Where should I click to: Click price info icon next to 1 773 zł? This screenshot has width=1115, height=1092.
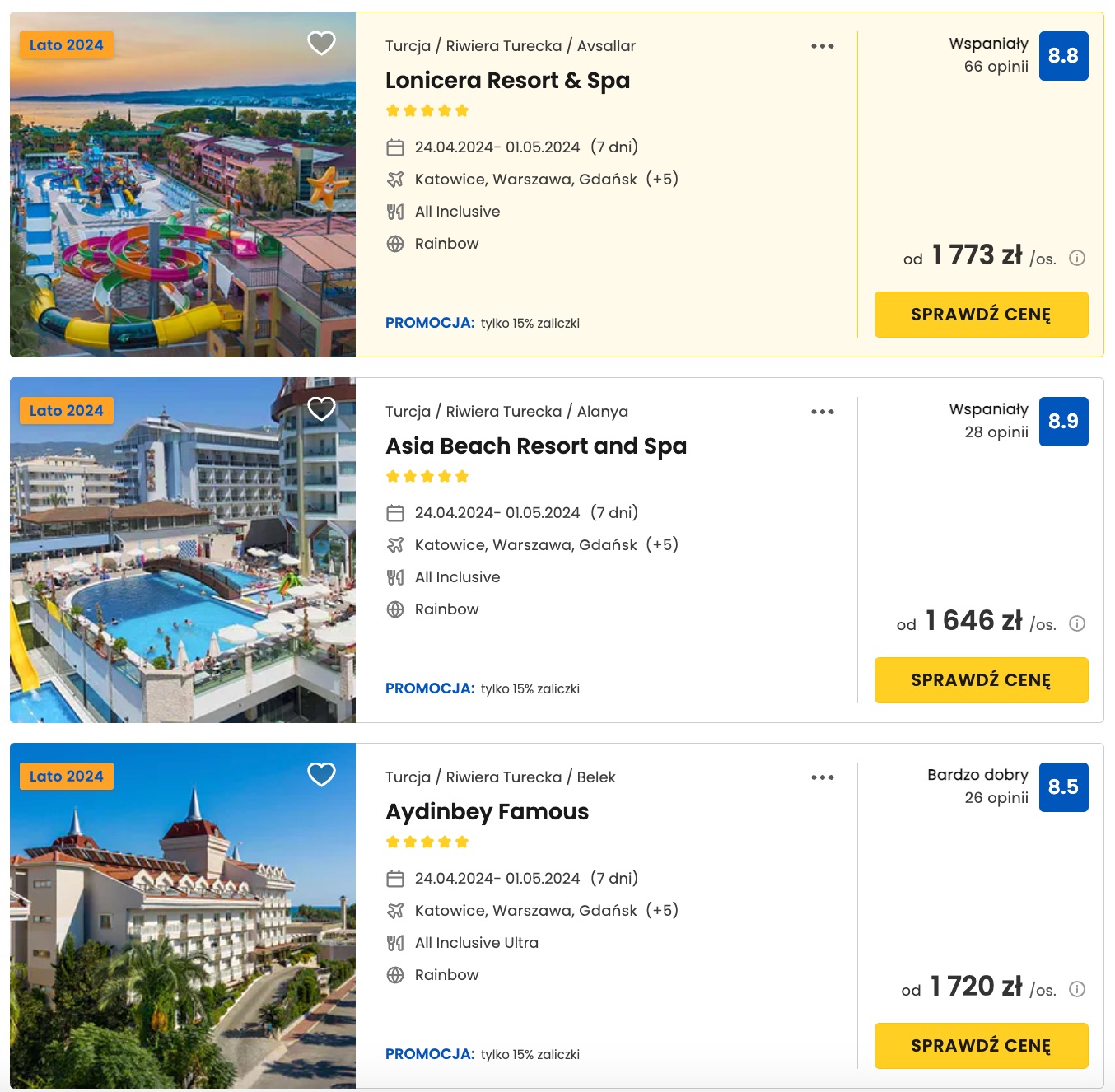(x=1077, y=258)
